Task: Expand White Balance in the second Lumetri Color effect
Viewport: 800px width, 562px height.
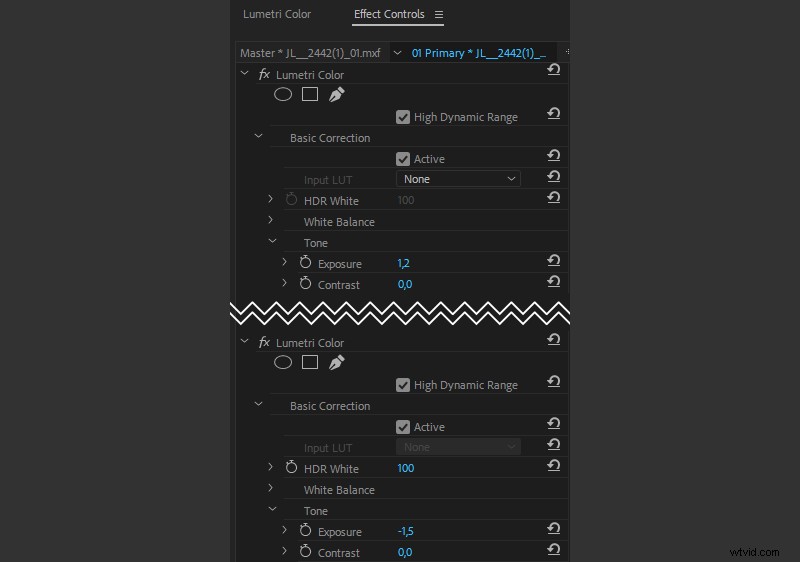Action: coord(270,488)
